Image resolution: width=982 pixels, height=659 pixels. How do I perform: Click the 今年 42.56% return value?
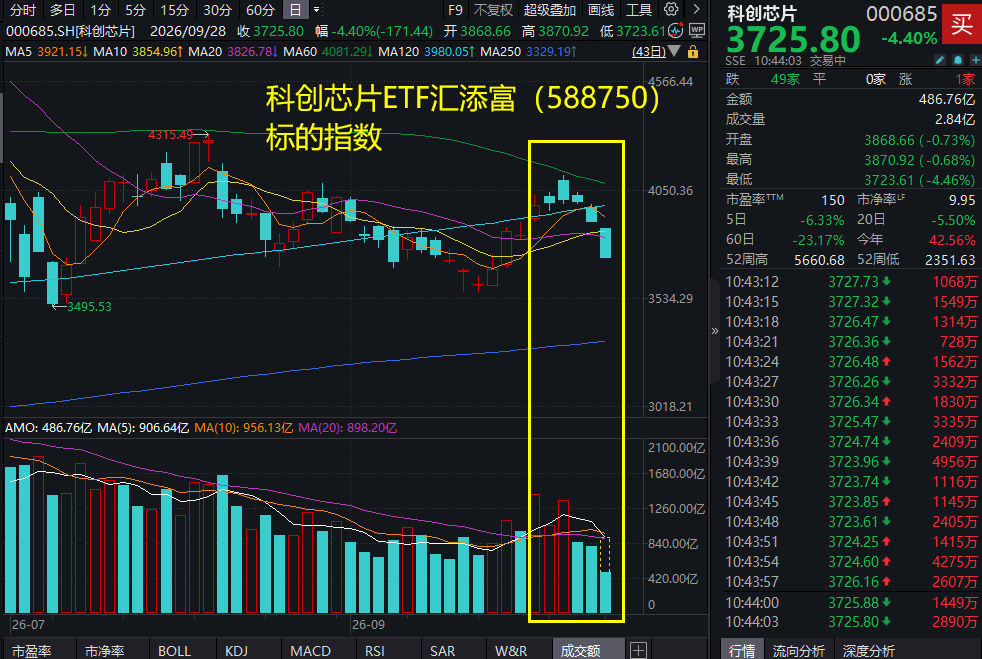[x=951, y=239]
